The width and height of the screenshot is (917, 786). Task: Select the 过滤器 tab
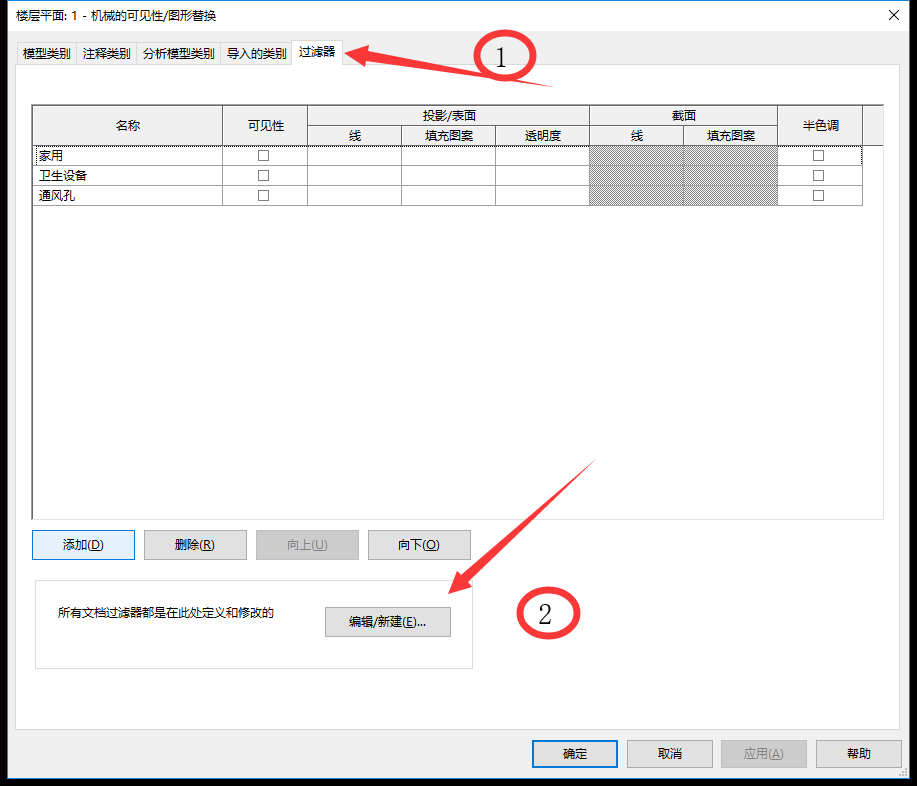(x=317, y=52)
